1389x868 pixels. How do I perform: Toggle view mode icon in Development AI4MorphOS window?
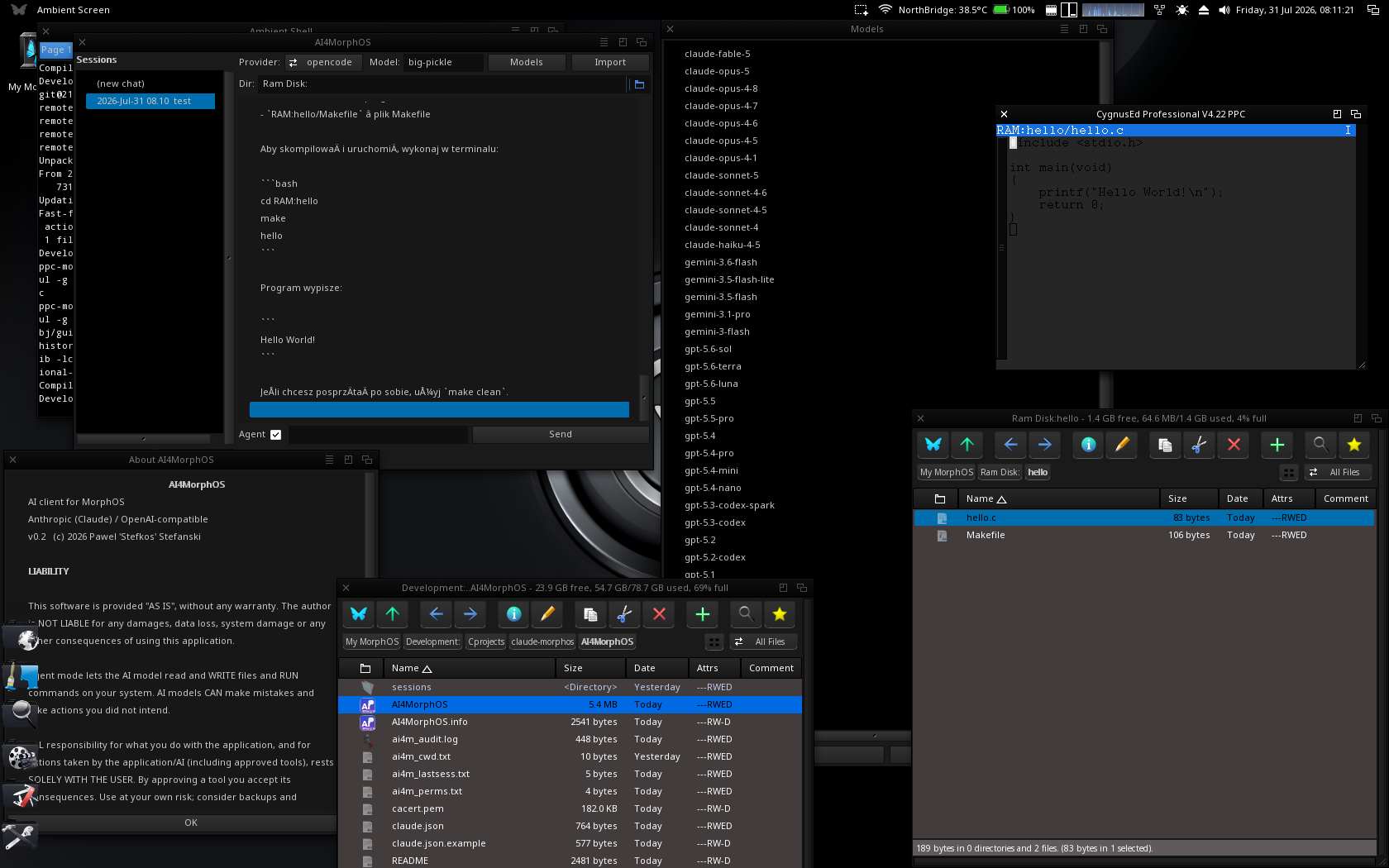pos(714,642)
